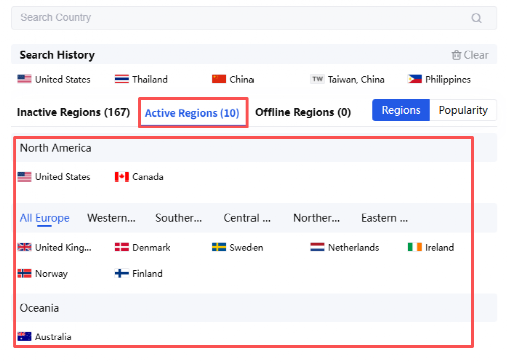Choose Netherlands region
507x362 pixels.
tap(345, 247)
